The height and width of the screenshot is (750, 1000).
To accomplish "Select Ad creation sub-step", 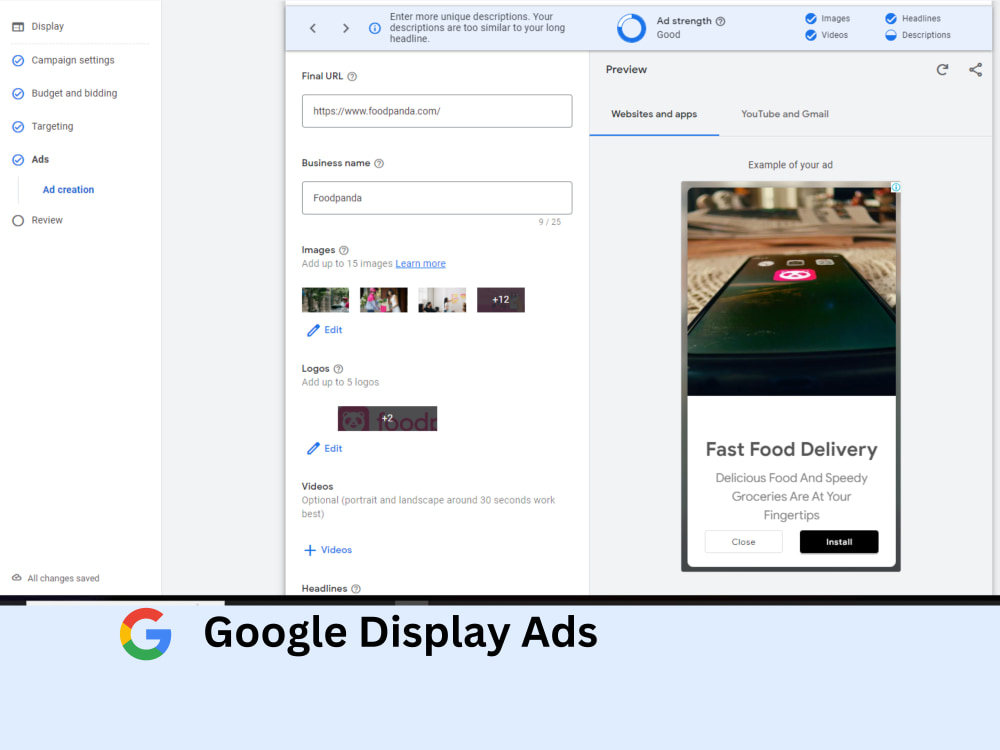I will click(x=68, y=189).
